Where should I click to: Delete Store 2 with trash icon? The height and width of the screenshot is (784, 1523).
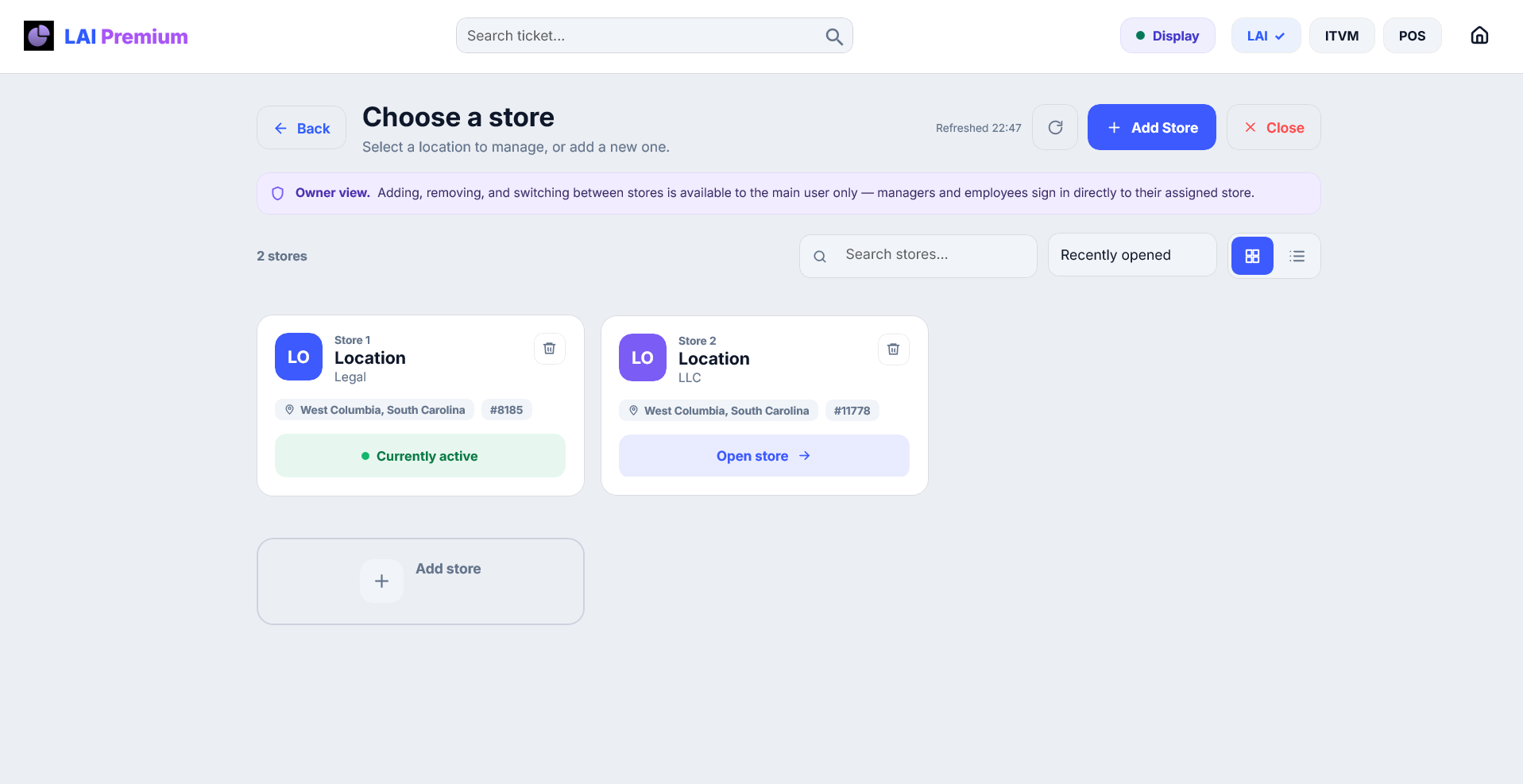coord(893,350)
